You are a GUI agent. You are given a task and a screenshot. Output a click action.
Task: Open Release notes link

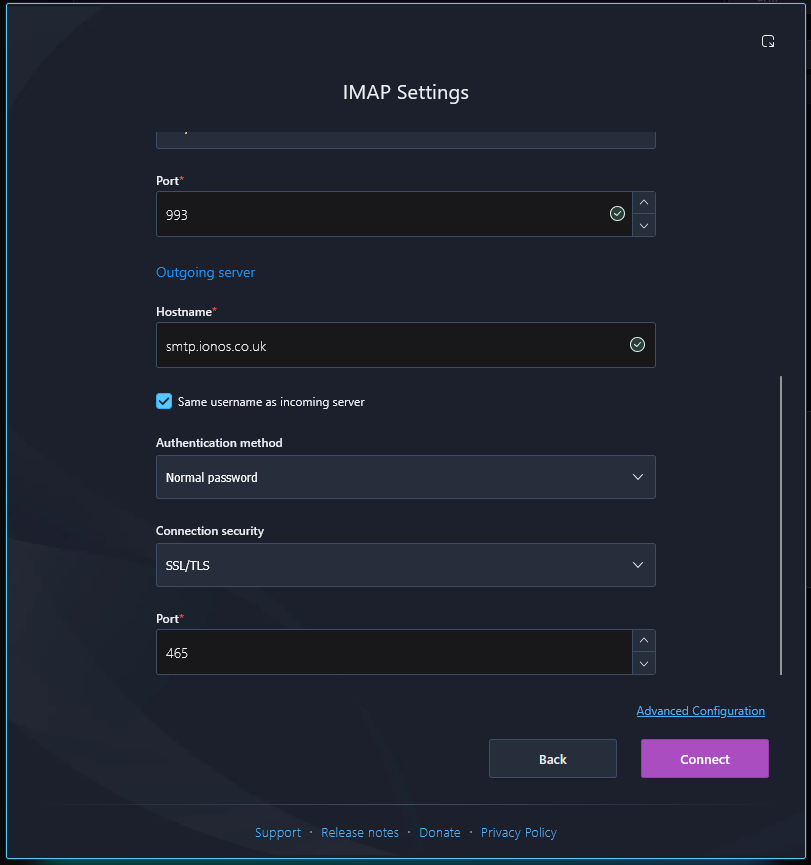360,832
